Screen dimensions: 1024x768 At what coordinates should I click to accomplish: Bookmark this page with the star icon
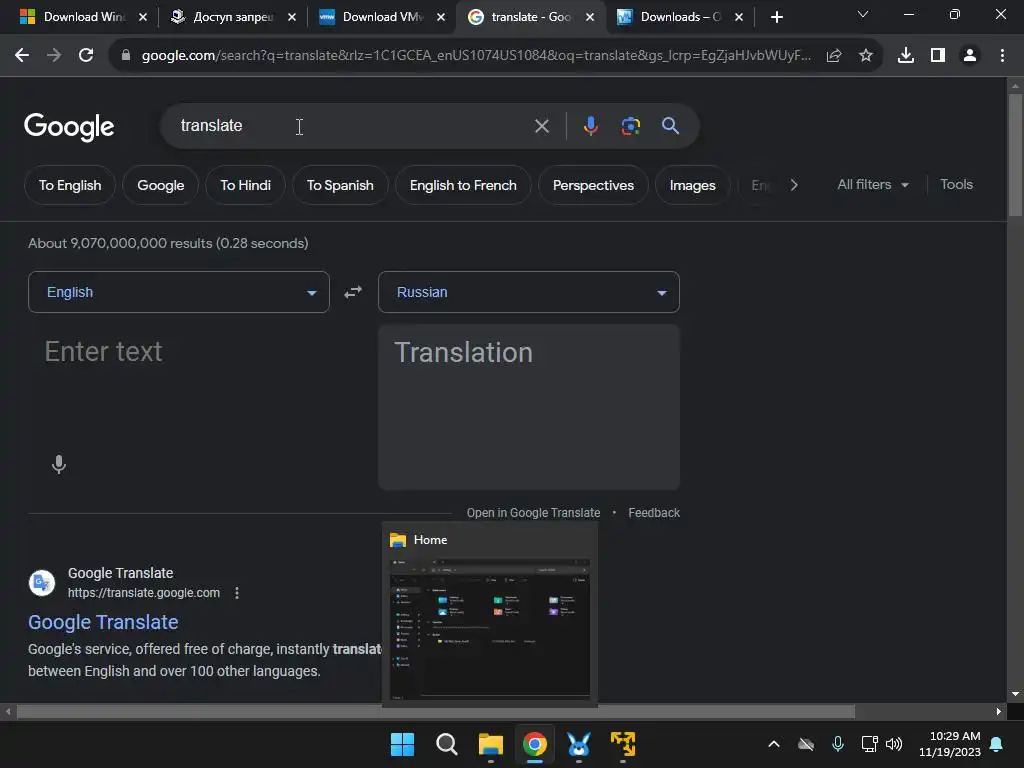point(865,56)
